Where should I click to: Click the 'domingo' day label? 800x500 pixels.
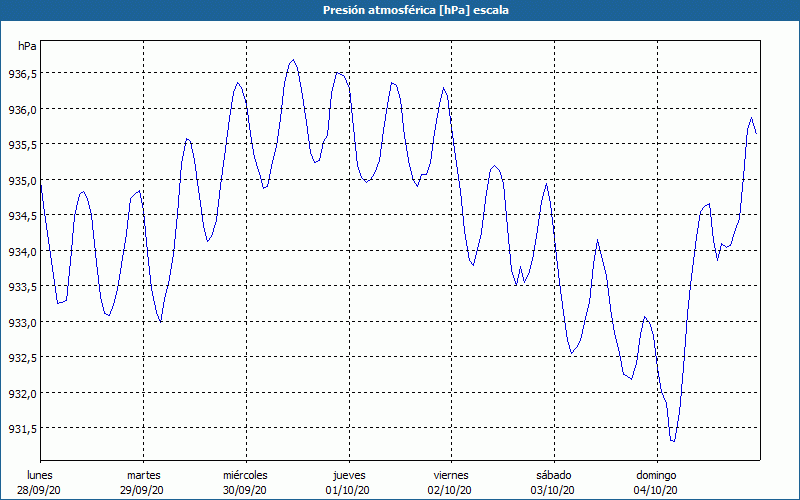[x=656, y=475]
